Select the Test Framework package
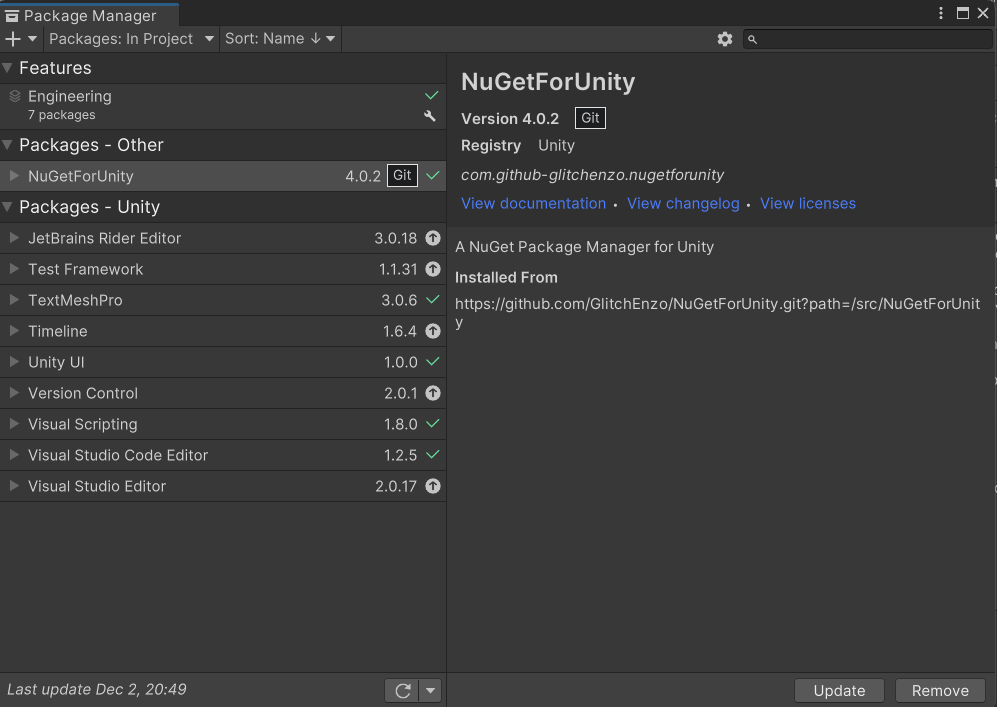The height and width of the screenshot is (707, 997). coord(223,269)
